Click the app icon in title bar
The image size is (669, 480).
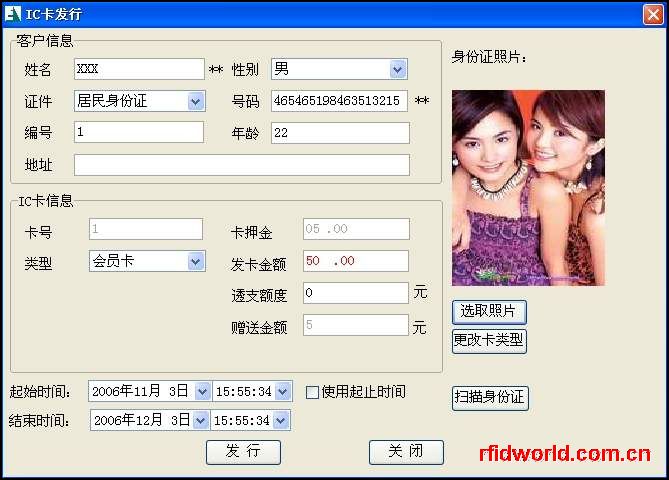[x=12, y=14]
